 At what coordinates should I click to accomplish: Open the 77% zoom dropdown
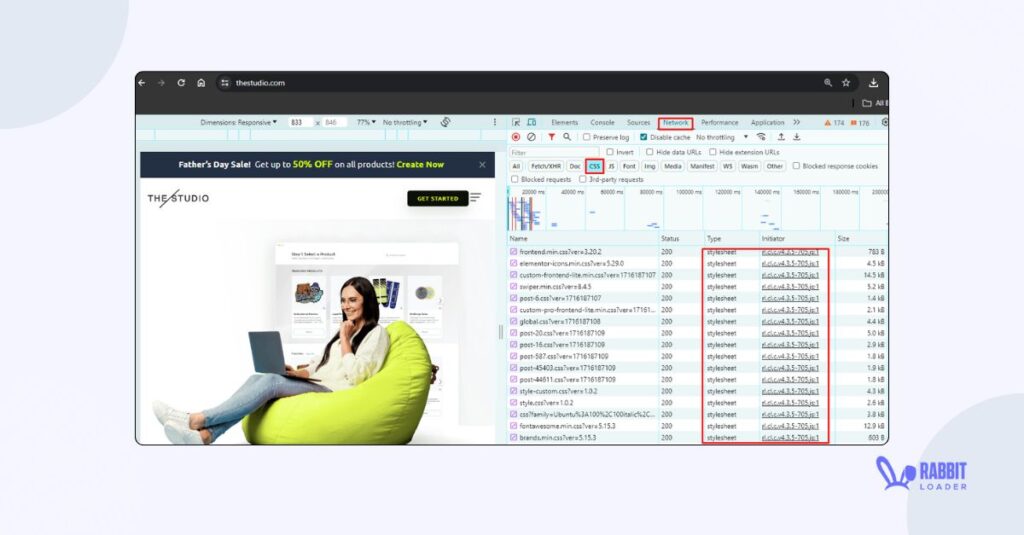(366, 122)
